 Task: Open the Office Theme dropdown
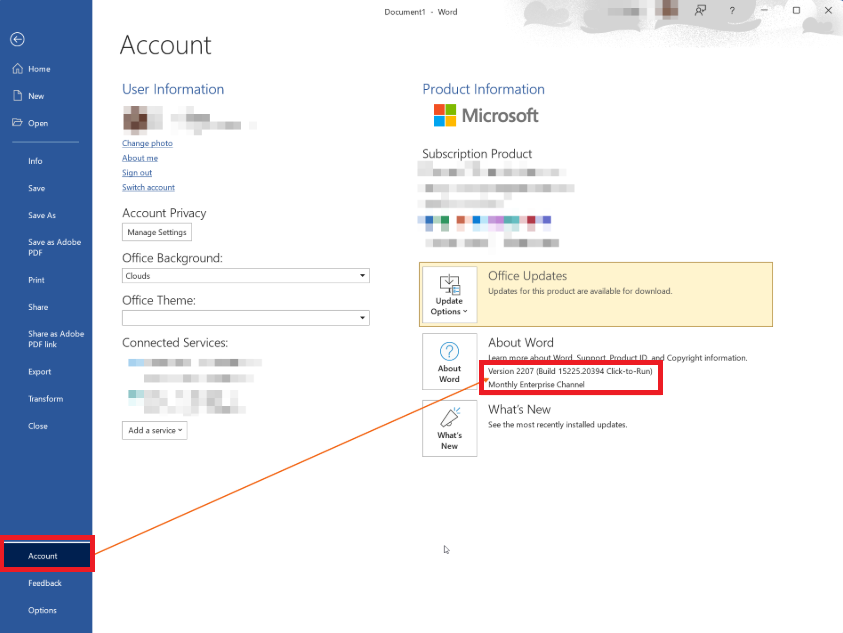click(x=246, y=318)
